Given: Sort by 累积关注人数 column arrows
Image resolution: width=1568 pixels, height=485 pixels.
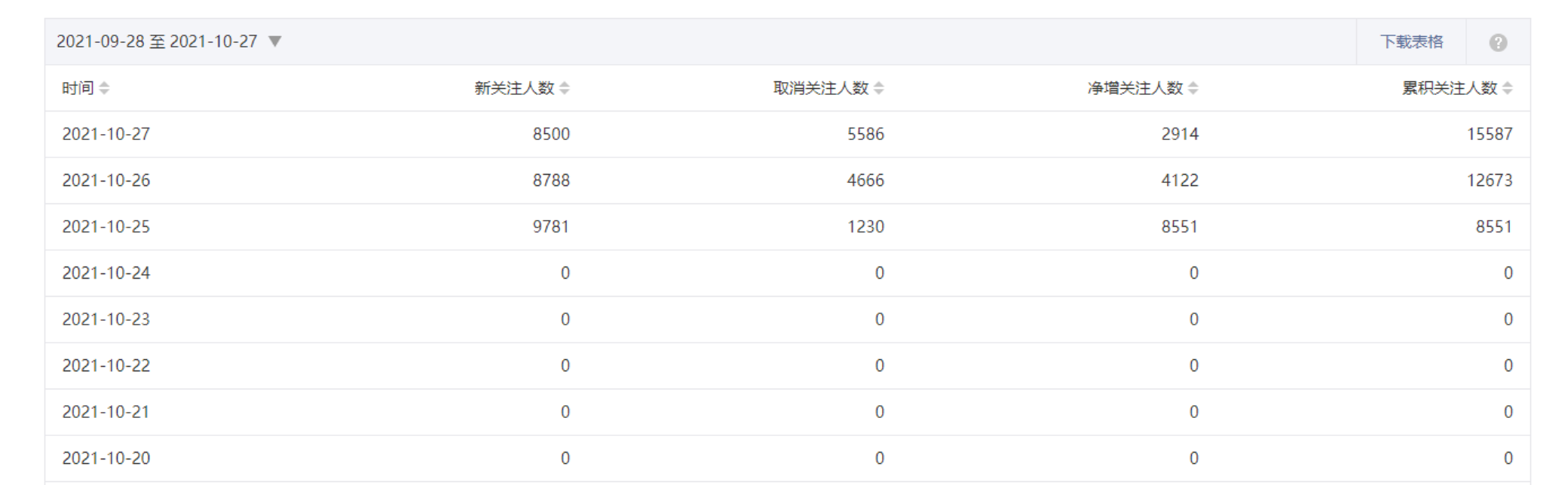Looking at the screenshot, I should click(x=1508, y=88).
